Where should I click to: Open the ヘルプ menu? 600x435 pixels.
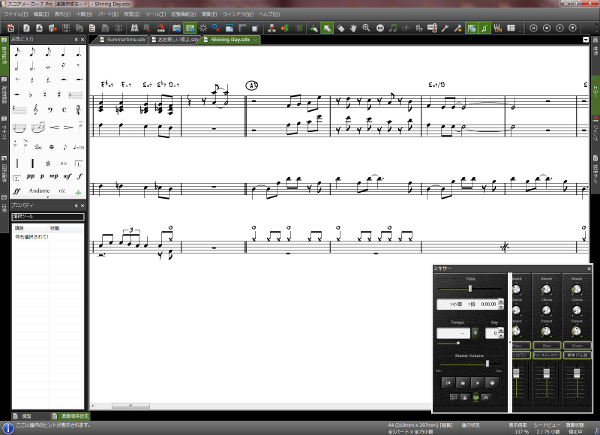pos(269,14)
